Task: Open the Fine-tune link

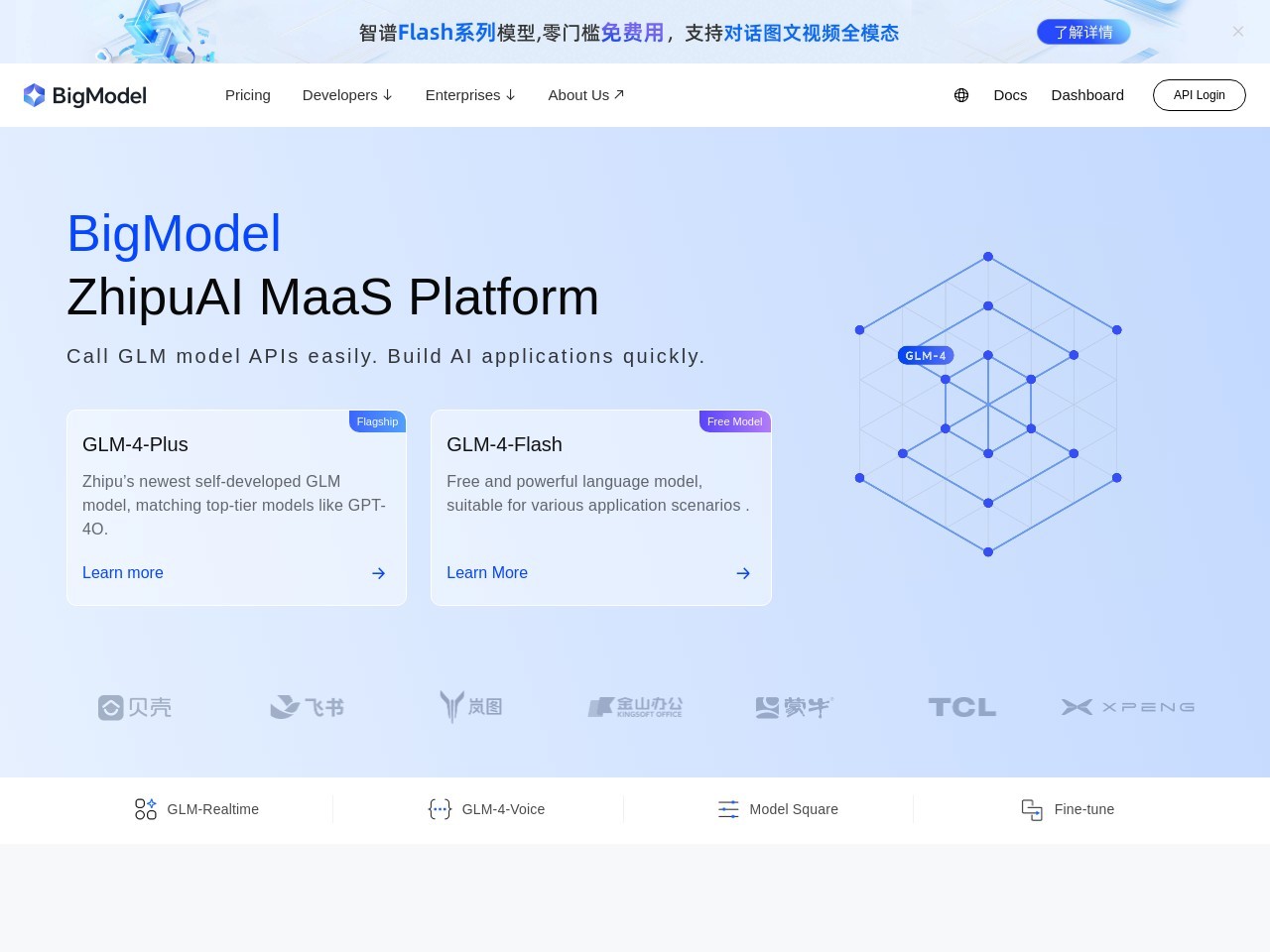Action: (x=1084, y=809)
